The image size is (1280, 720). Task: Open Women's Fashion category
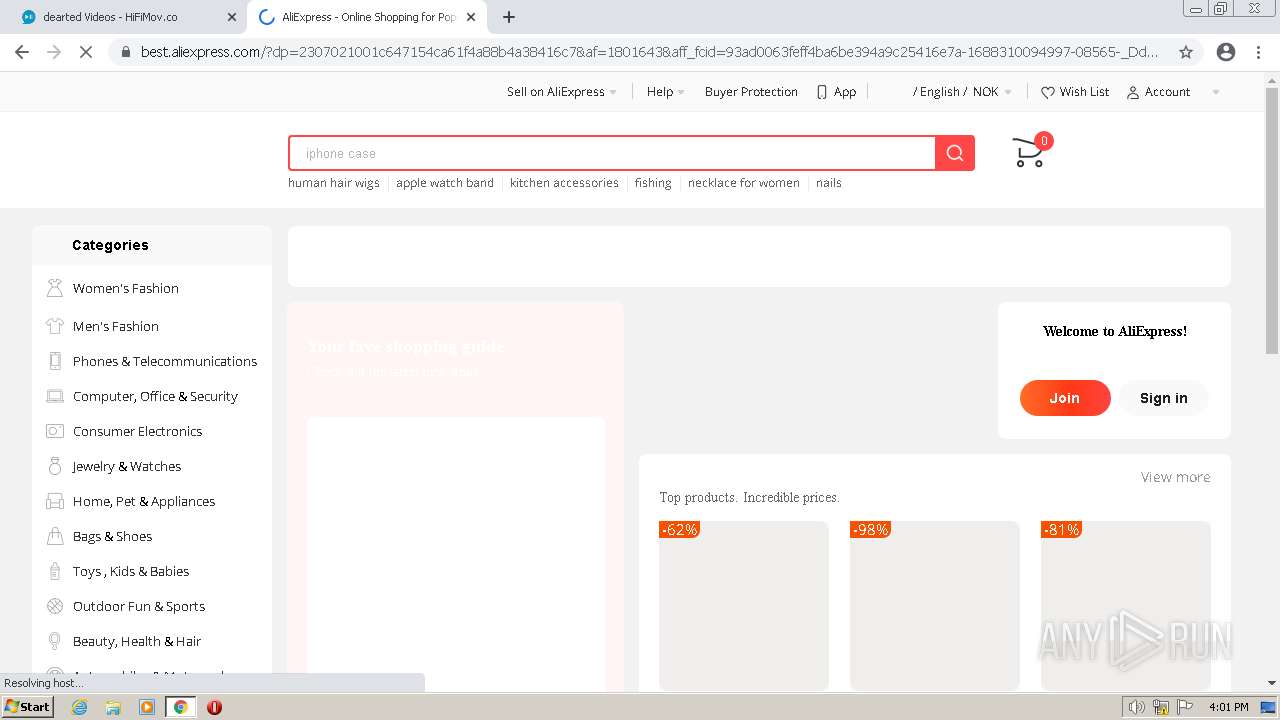point(126,288)
